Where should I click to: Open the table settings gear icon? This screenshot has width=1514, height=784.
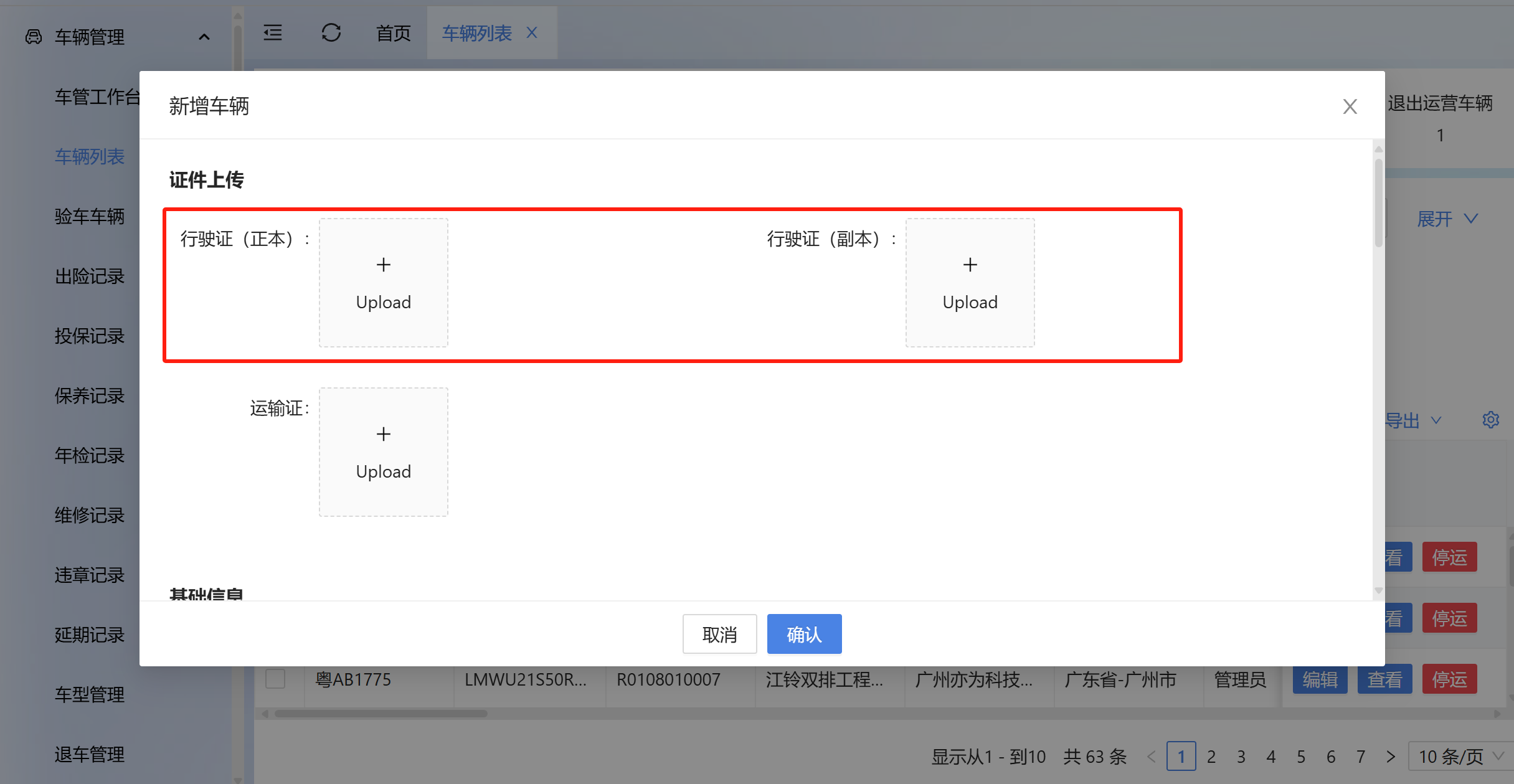click(1490, 420)
